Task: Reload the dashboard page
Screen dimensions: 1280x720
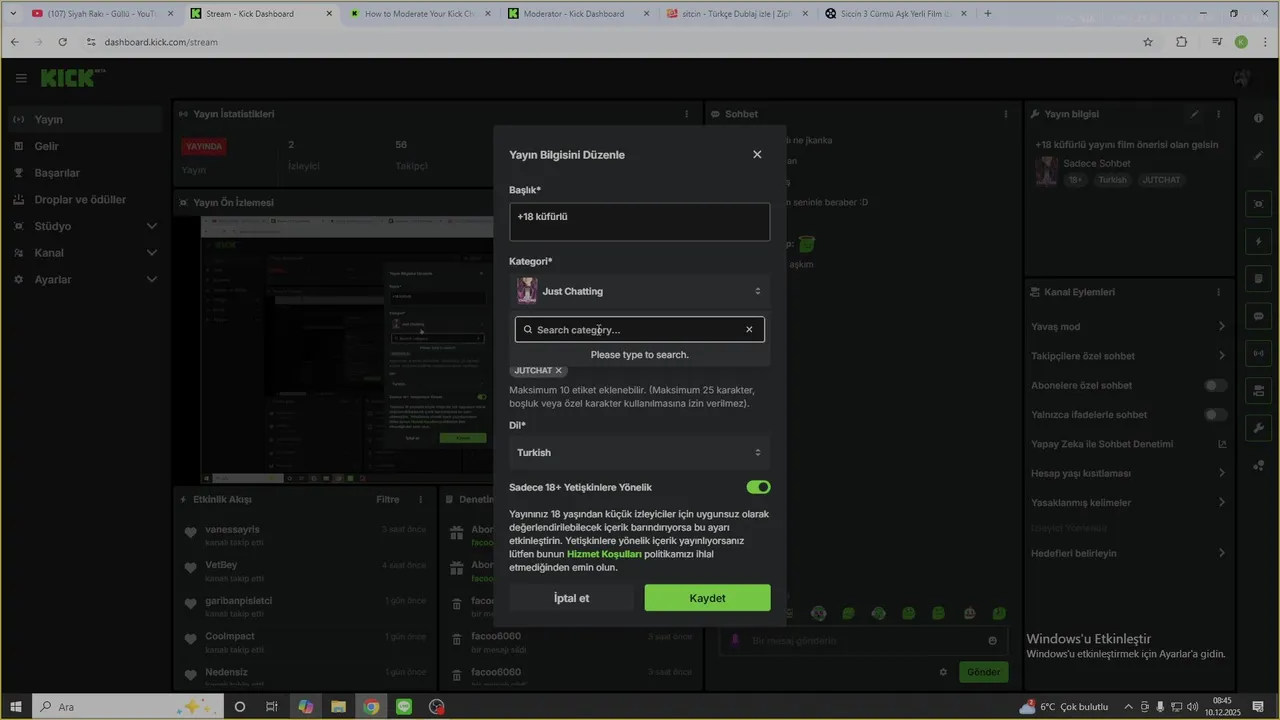Action: [63, 42]
